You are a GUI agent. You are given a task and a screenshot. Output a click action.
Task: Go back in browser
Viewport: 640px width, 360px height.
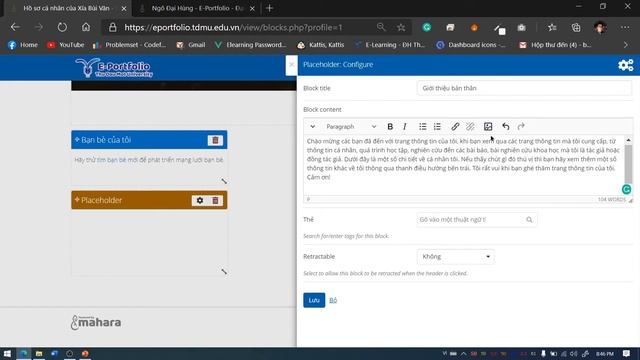tap(15, 27)
